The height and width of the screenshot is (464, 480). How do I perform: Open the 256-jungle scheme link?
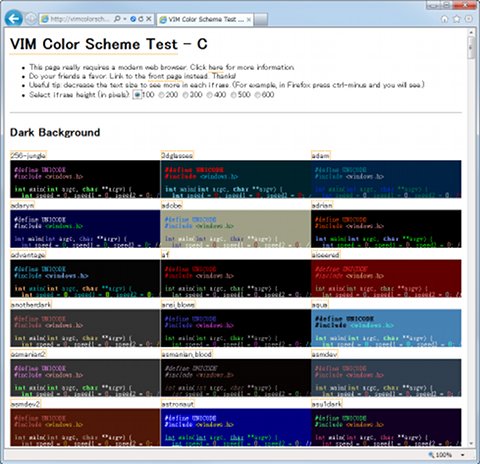tap(28, 155)
